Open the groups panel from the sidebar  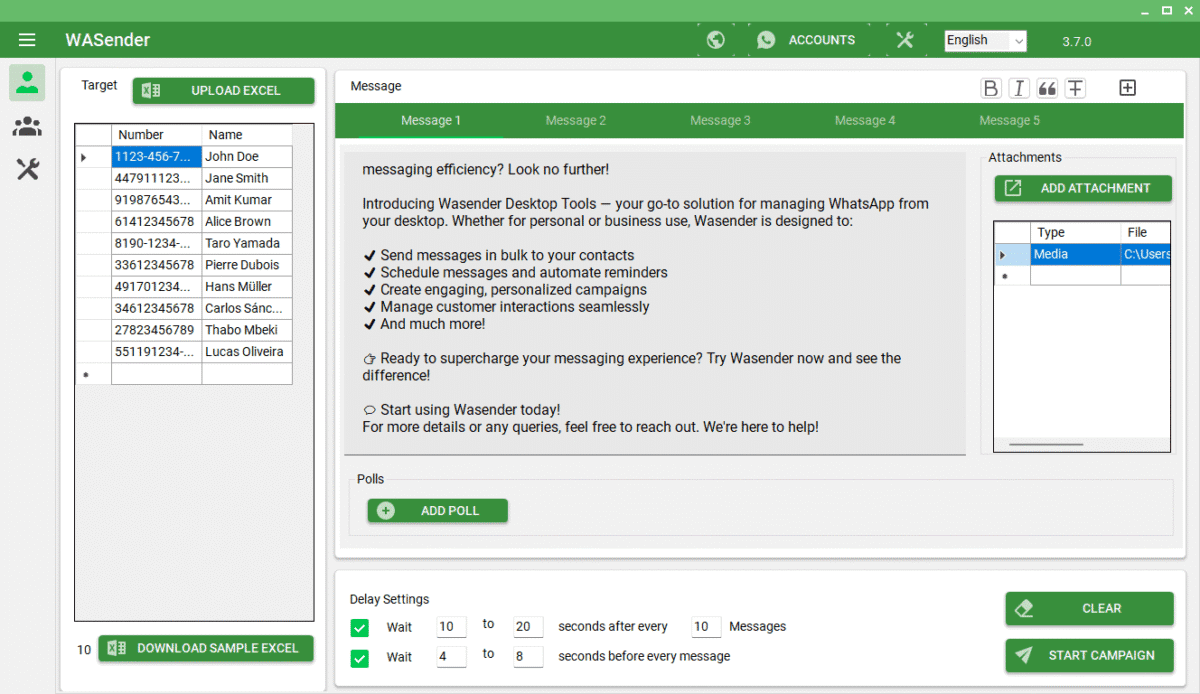tap(26, 126)
